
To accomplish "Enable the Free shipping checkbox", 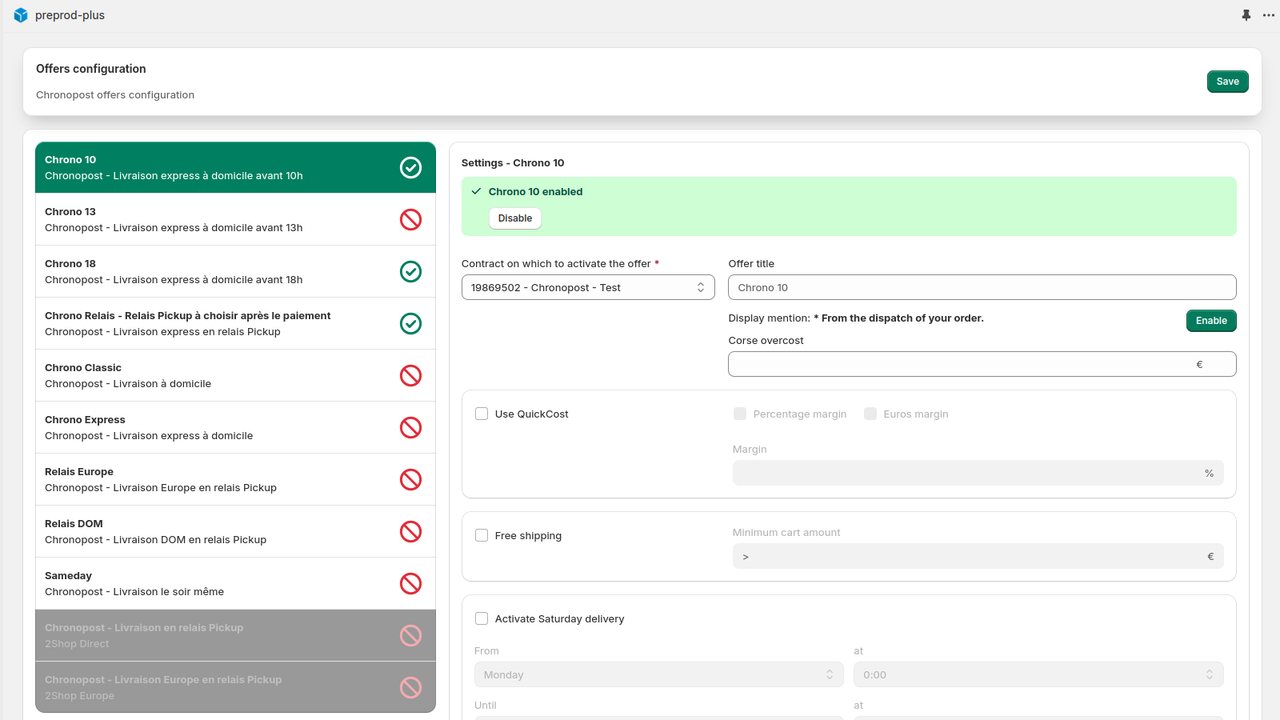I will point(482,536).
